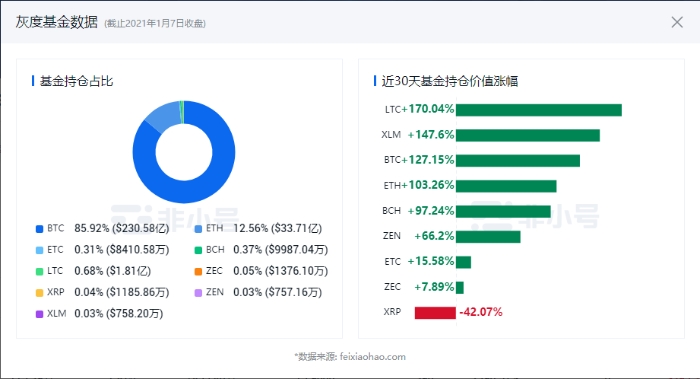Click the BTC blue legend swatch
The height and width of the screenshot is (379, 700).
[x=39, y=229]
